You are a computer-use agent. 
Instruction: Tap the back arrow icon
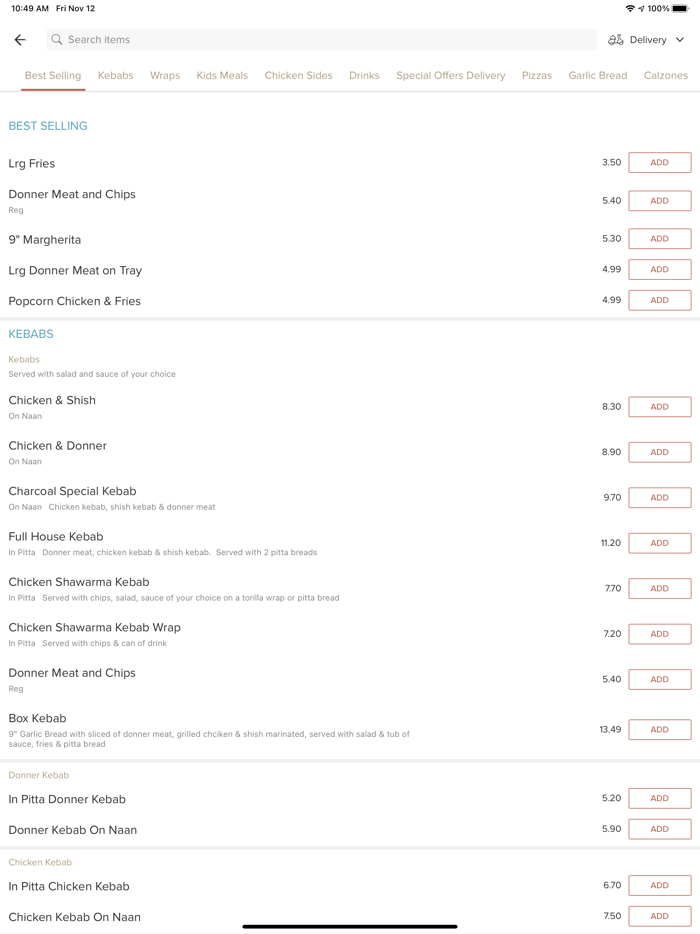(20, 40)
